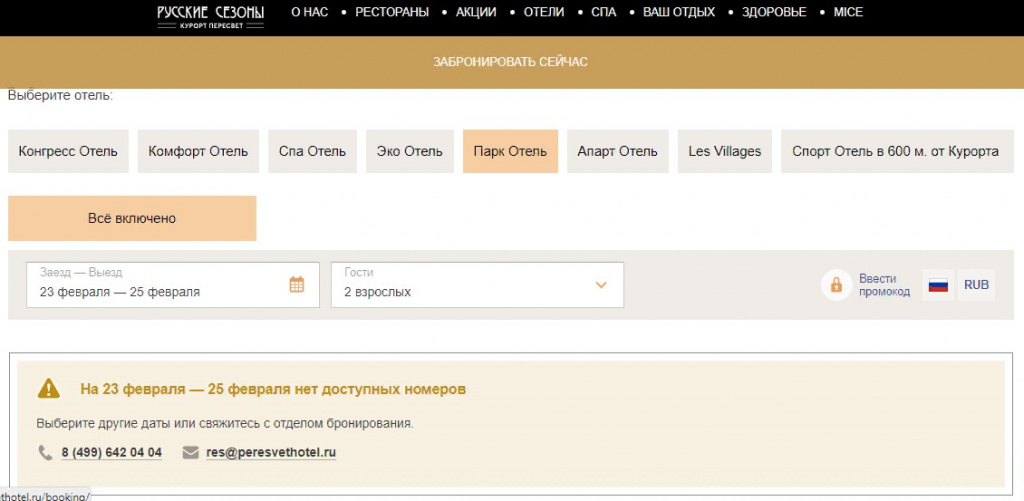Screen dimensions: 1024x501
Task: Call the 8 (499) 642 04 04 number link
Action: [x=111, y=452]
